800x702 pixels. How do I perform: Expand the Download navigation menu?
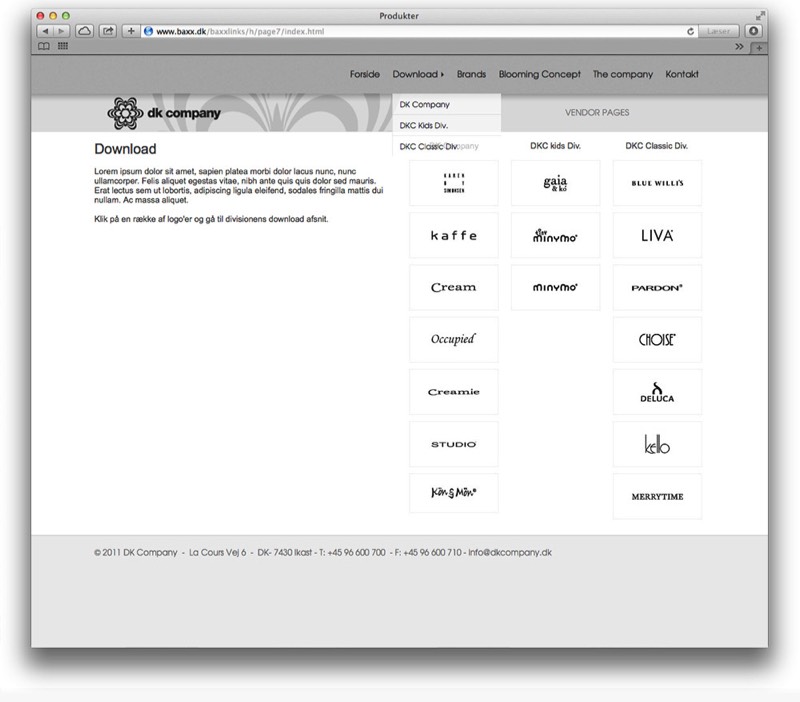pos(418,74)
